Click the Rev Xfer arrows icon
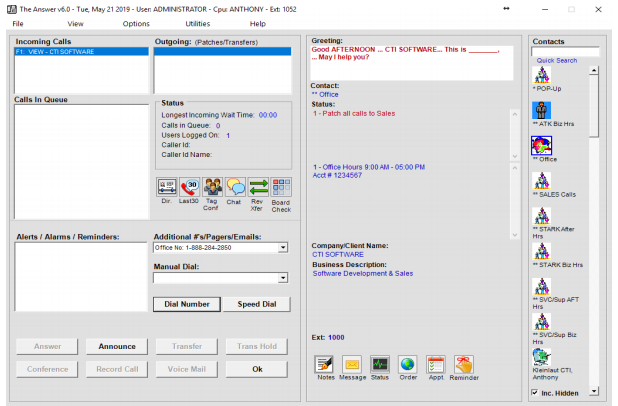Image resolution: width=618 pixels, height=406 pixels. click(x=259, y=187)
